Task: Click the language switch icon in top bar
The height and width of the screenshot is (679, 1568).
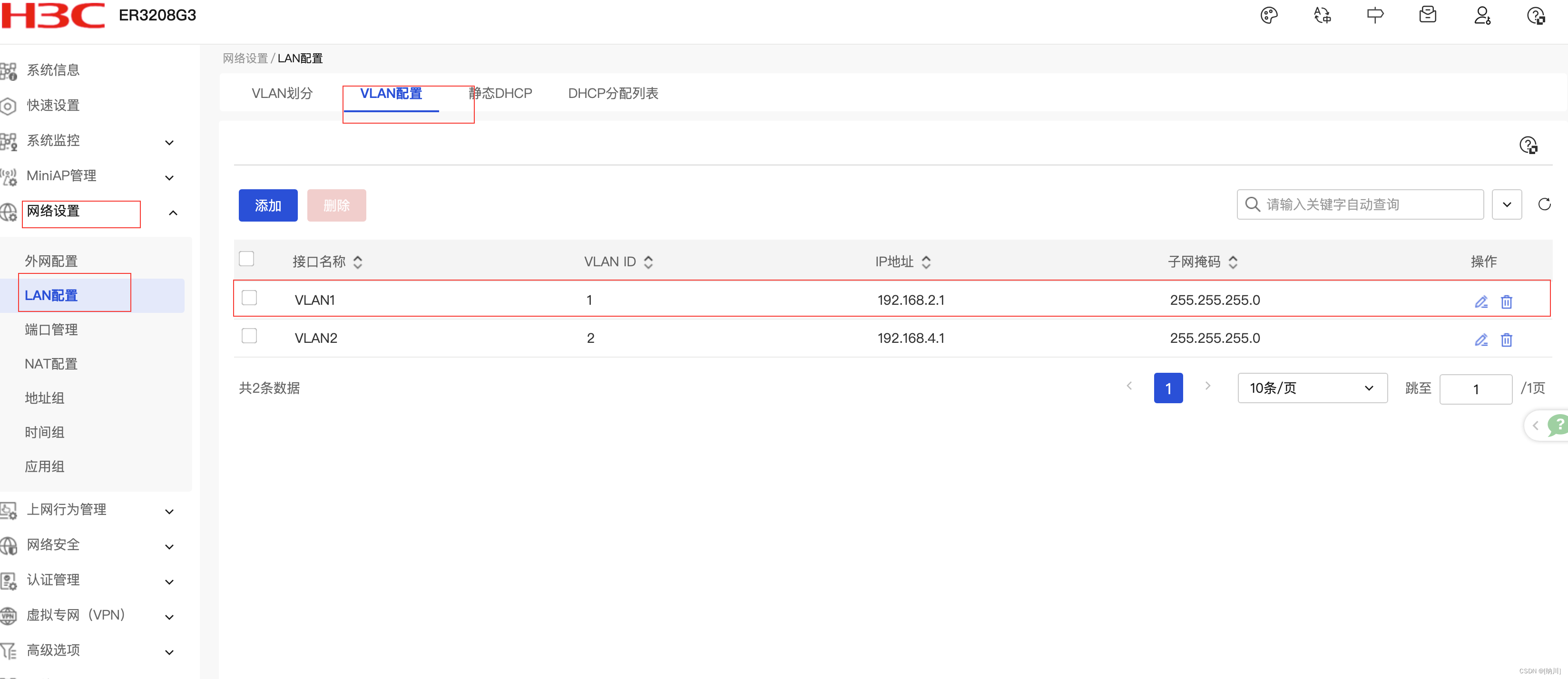Action: (x=1322, y=15)
